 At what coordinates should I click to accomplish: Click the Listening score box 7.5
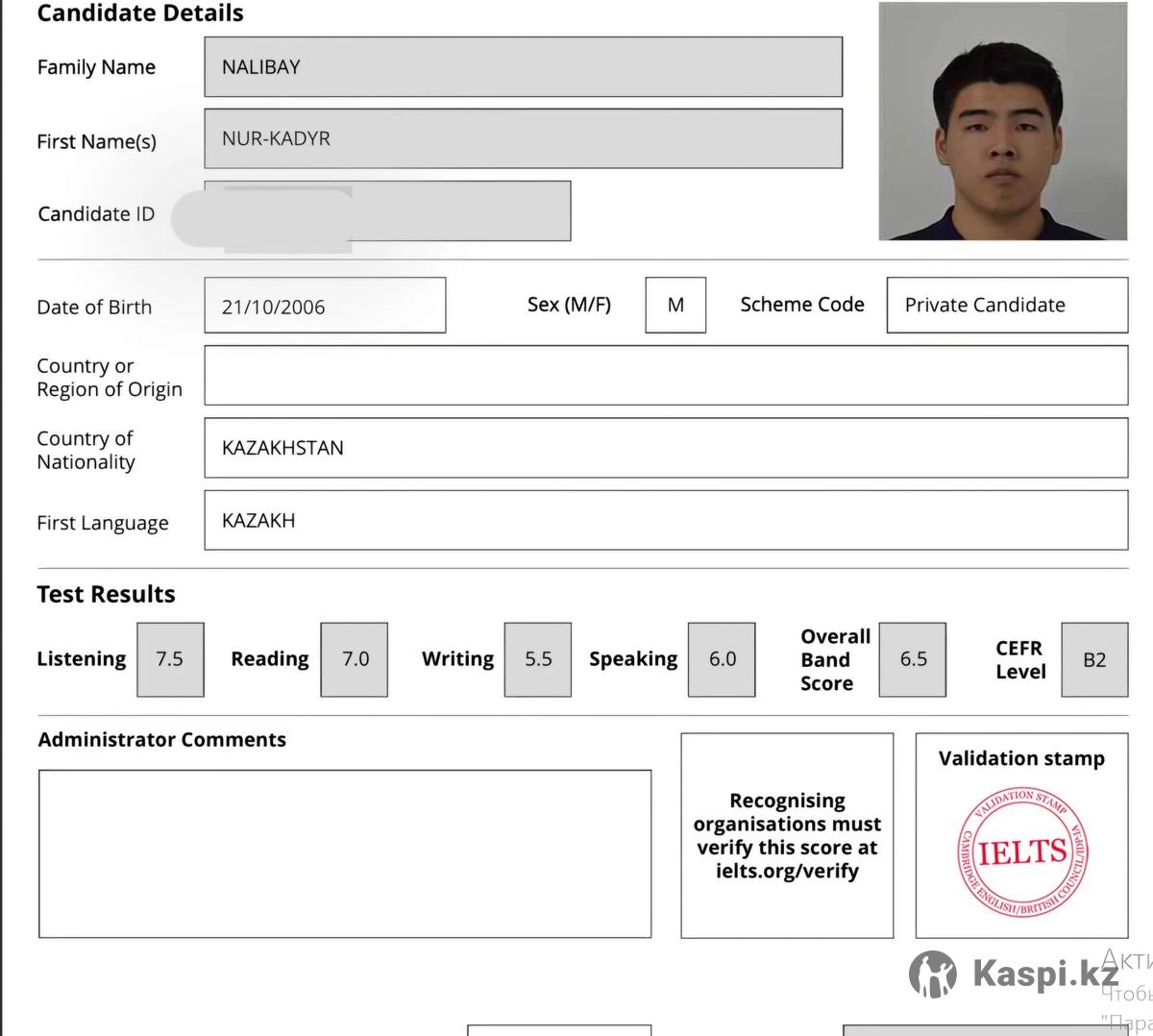pyautogui.click(x=170, y=659)
